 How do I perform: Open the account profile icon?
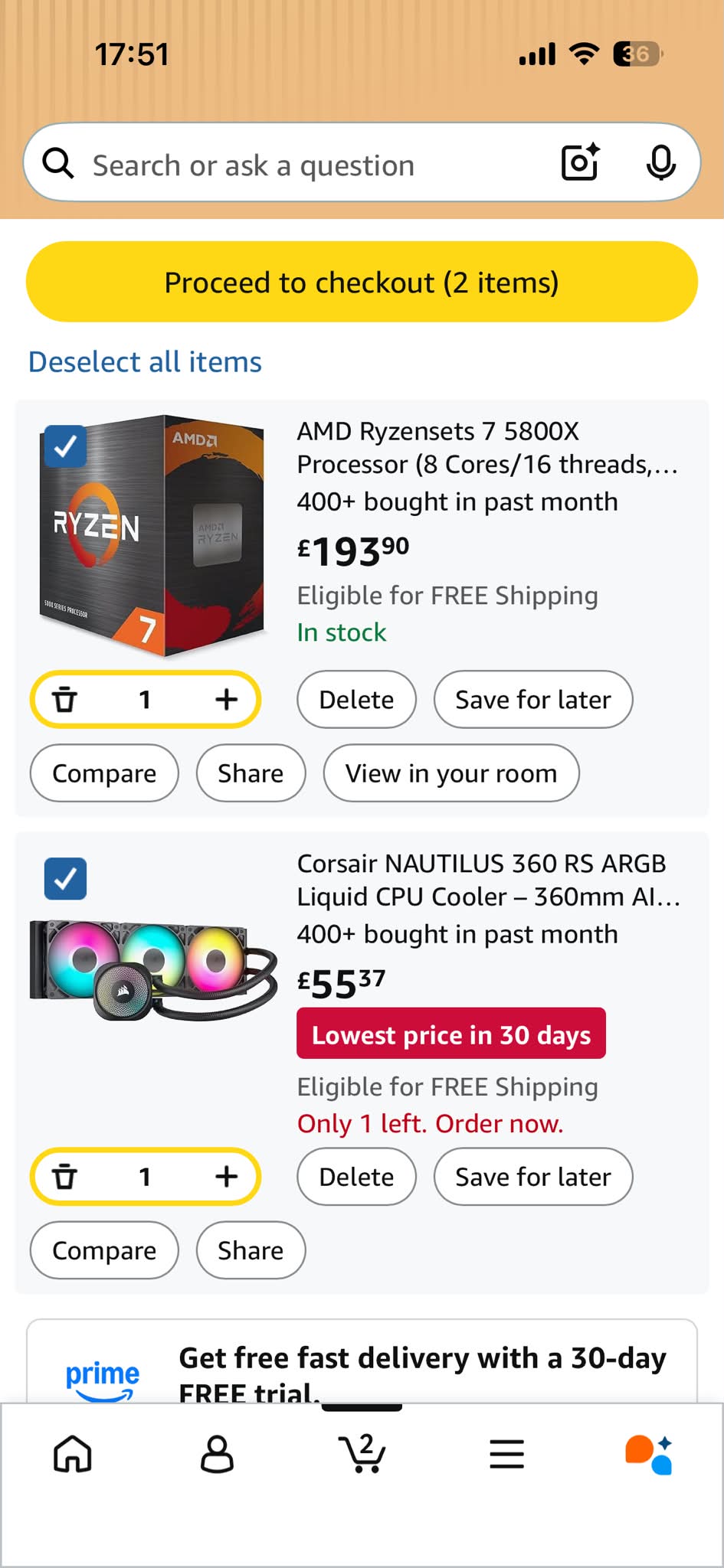pos(217,1453)
